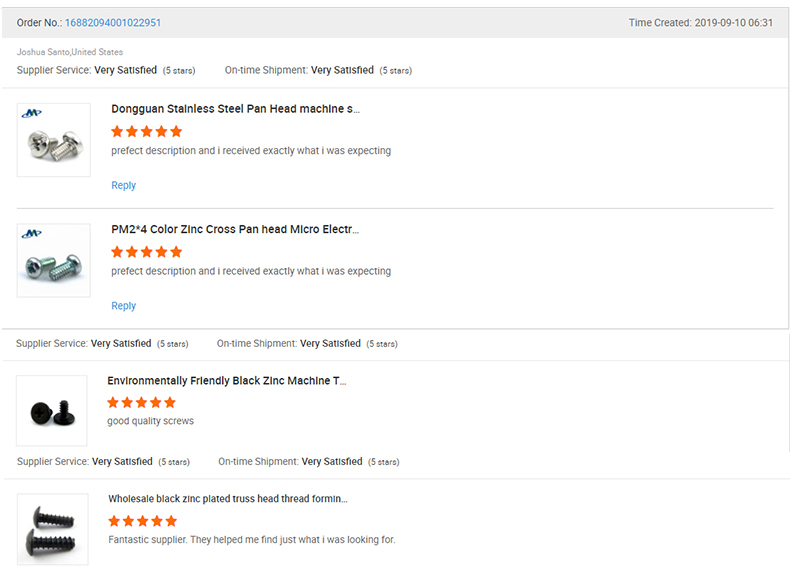The image size is (790, 584).
Task: Click Time Created 2019-09-10 06:31 label
Action: pos(700,23)
